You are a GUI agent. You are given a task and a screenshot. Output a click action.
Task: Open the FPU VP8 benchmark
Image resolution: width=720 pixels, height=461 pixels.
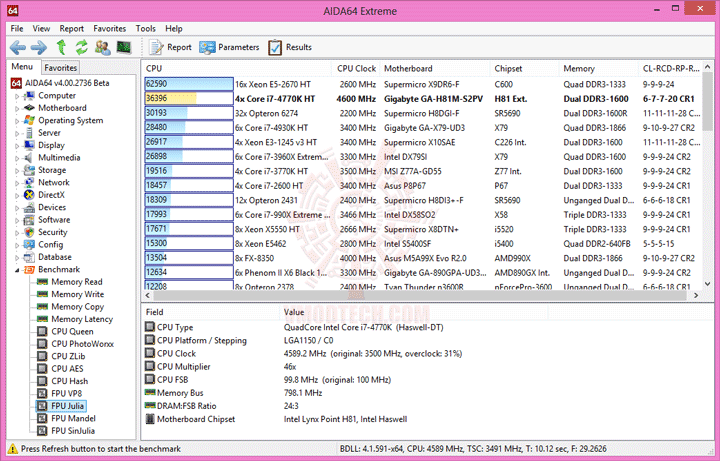[67, 393]
